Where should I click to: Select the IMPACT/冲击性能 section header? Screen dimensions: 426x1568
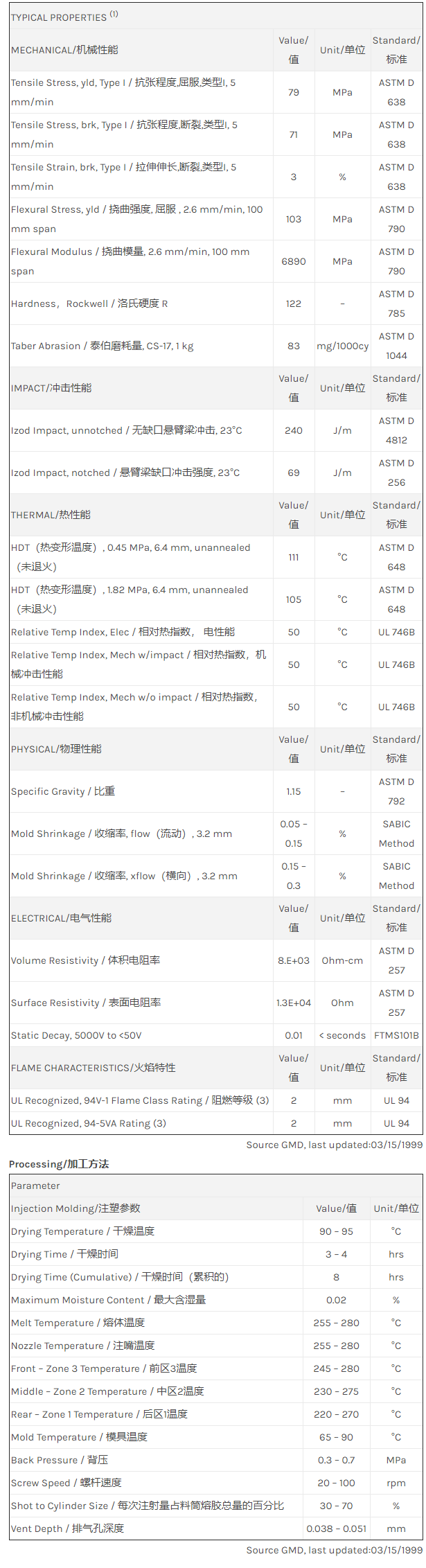point(51,388)
